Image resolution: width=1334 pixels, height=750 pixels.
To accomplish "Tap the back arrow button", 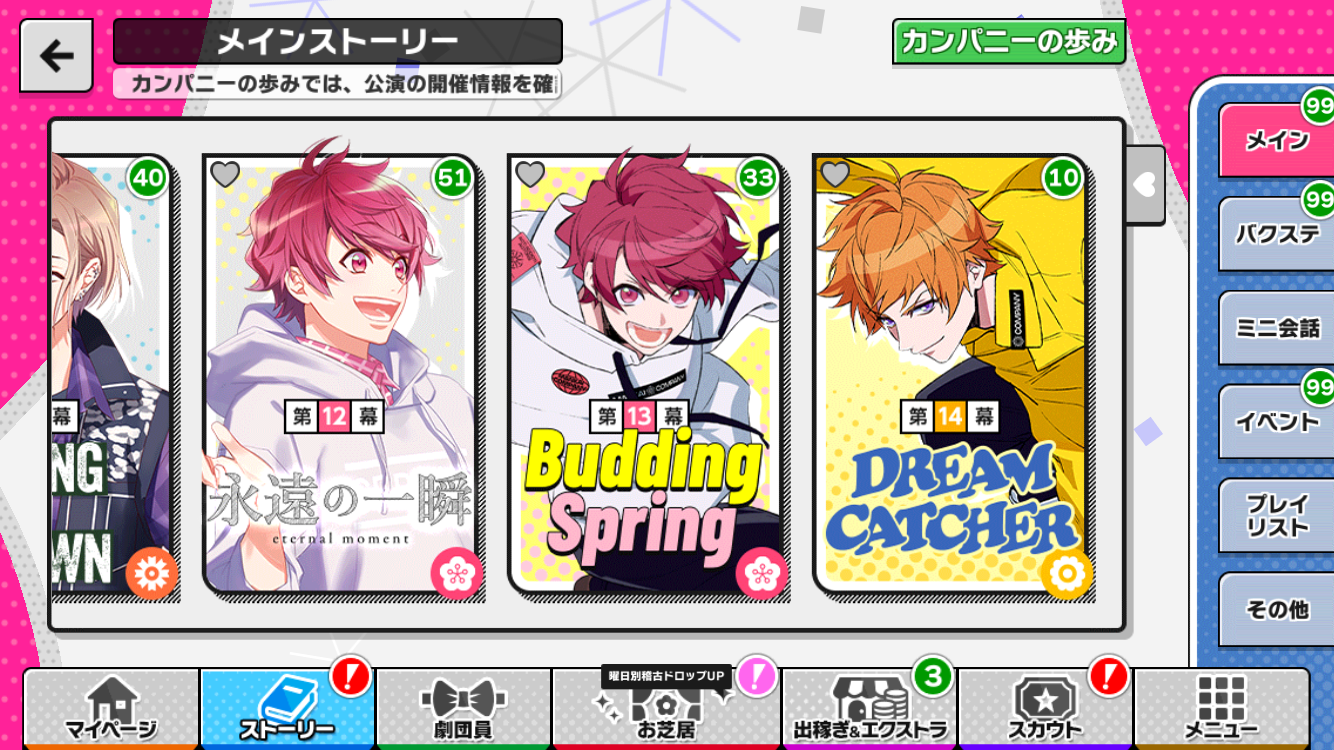I will [x=56, y=56].
